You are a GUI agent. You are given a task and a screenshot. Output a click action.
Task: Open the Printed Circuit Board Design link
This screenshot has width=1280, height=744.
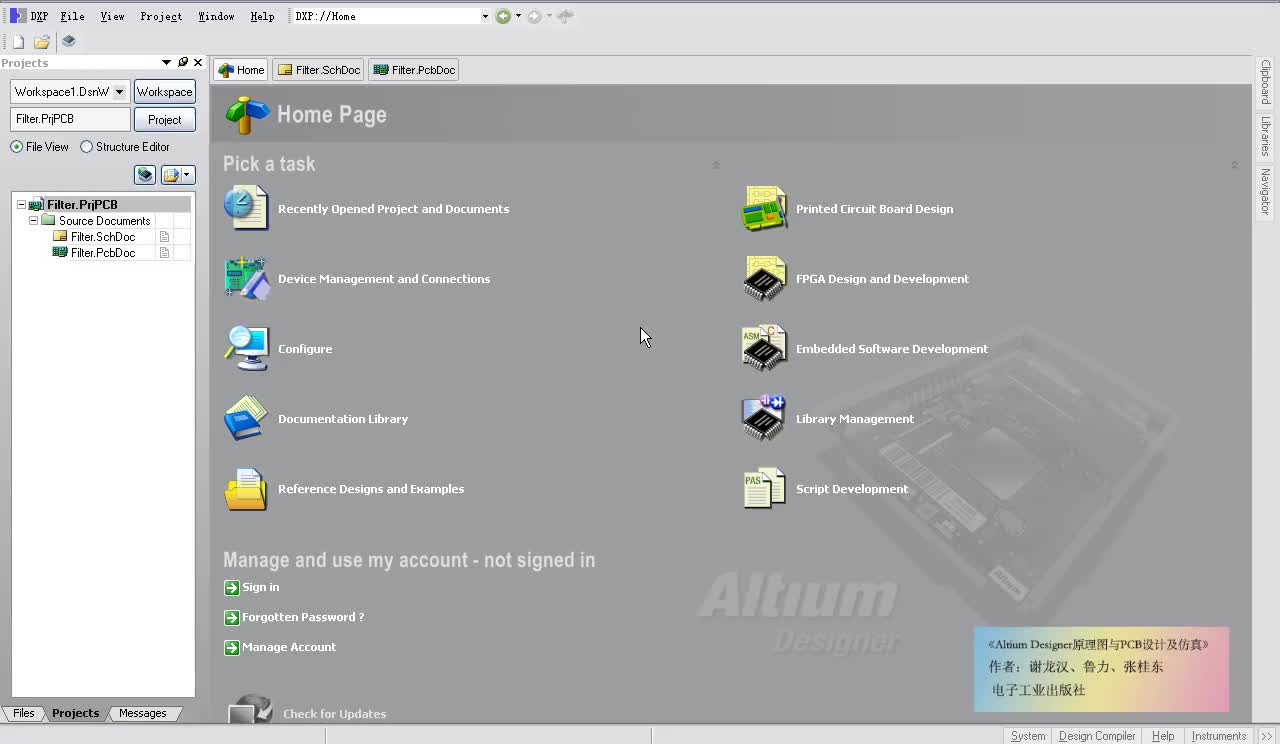874,209
